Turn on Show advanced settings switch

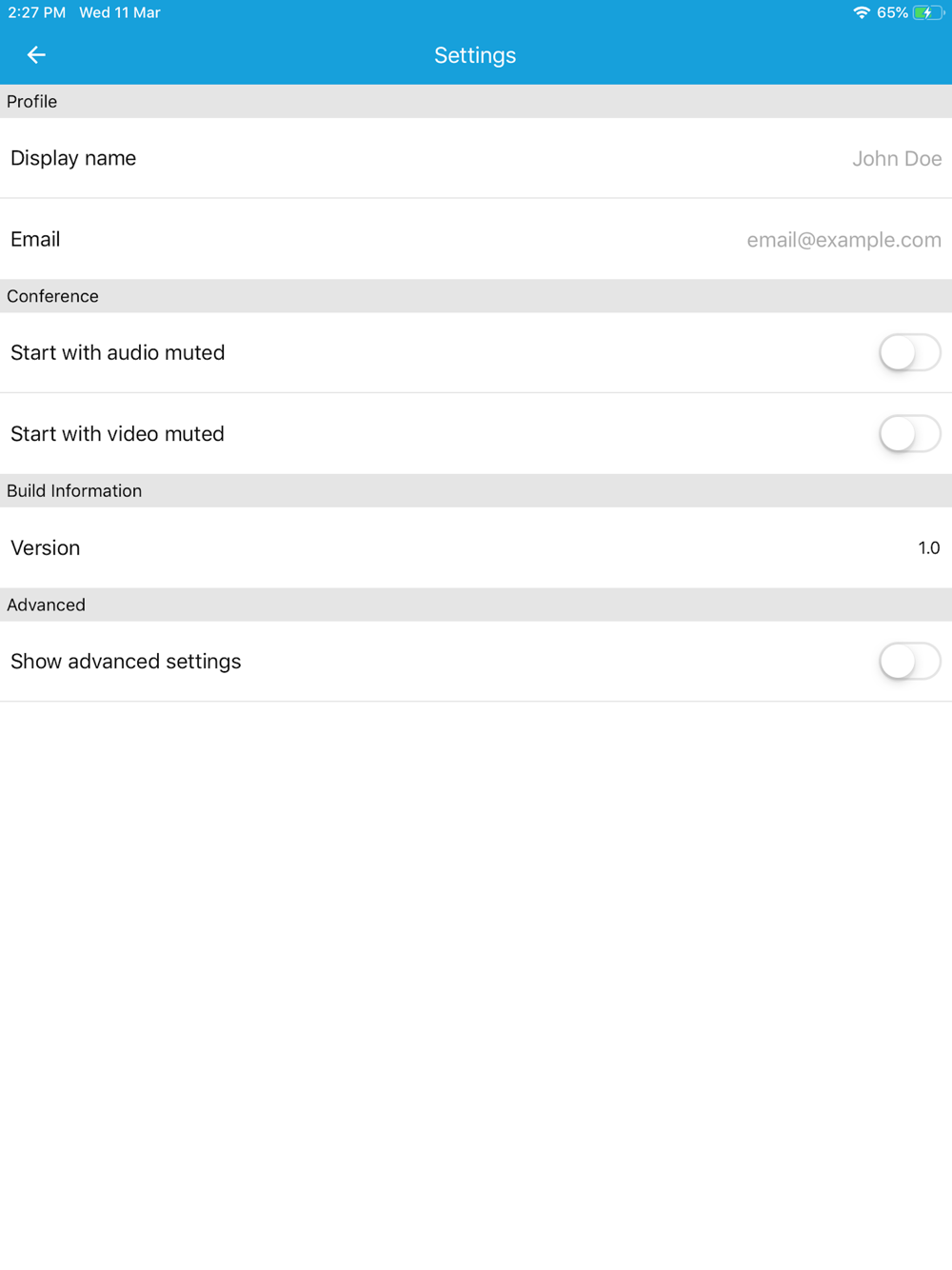[910, 661]
